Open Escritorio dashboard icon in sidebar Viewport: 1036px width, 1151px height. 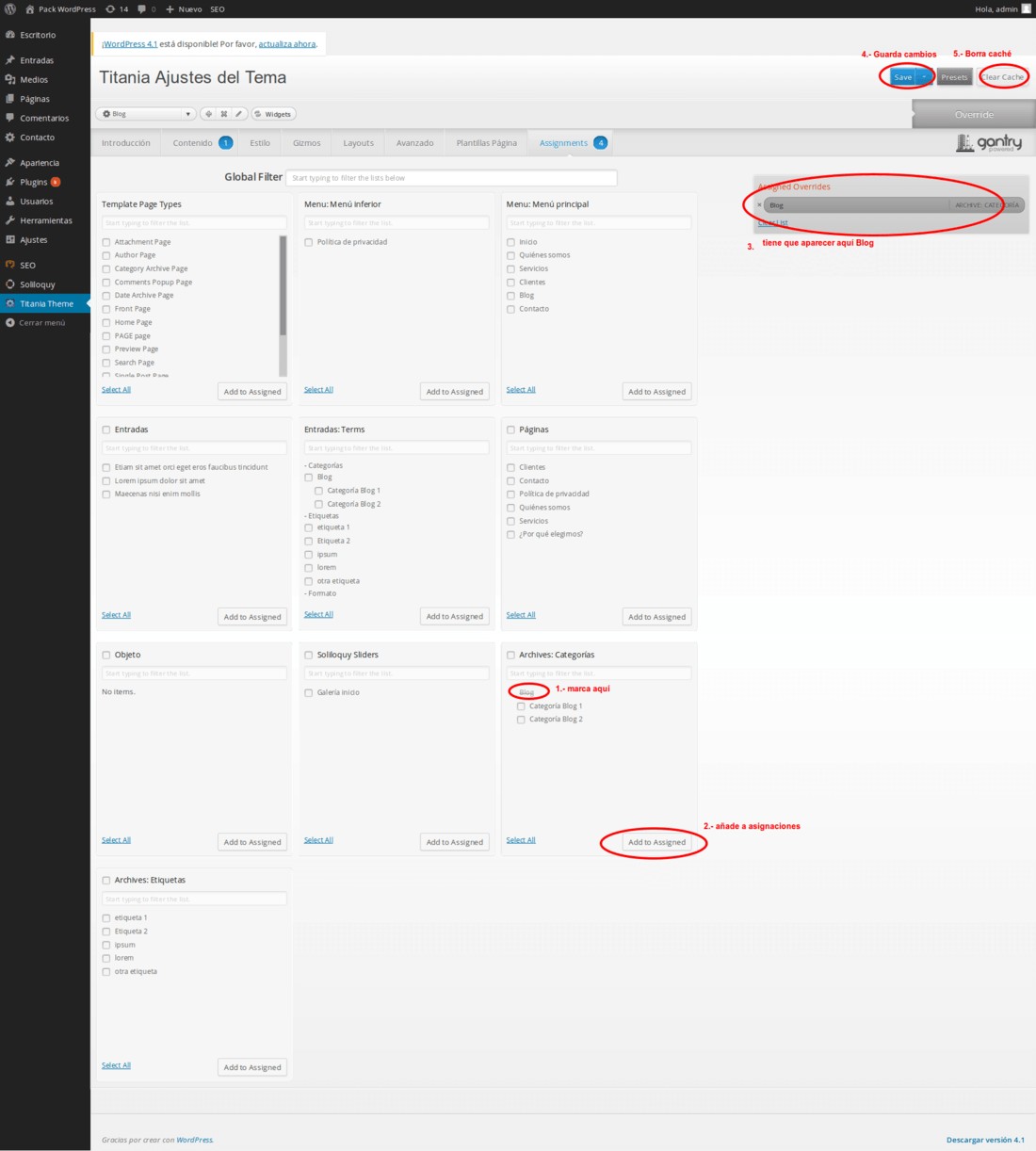tap(10, 35)
